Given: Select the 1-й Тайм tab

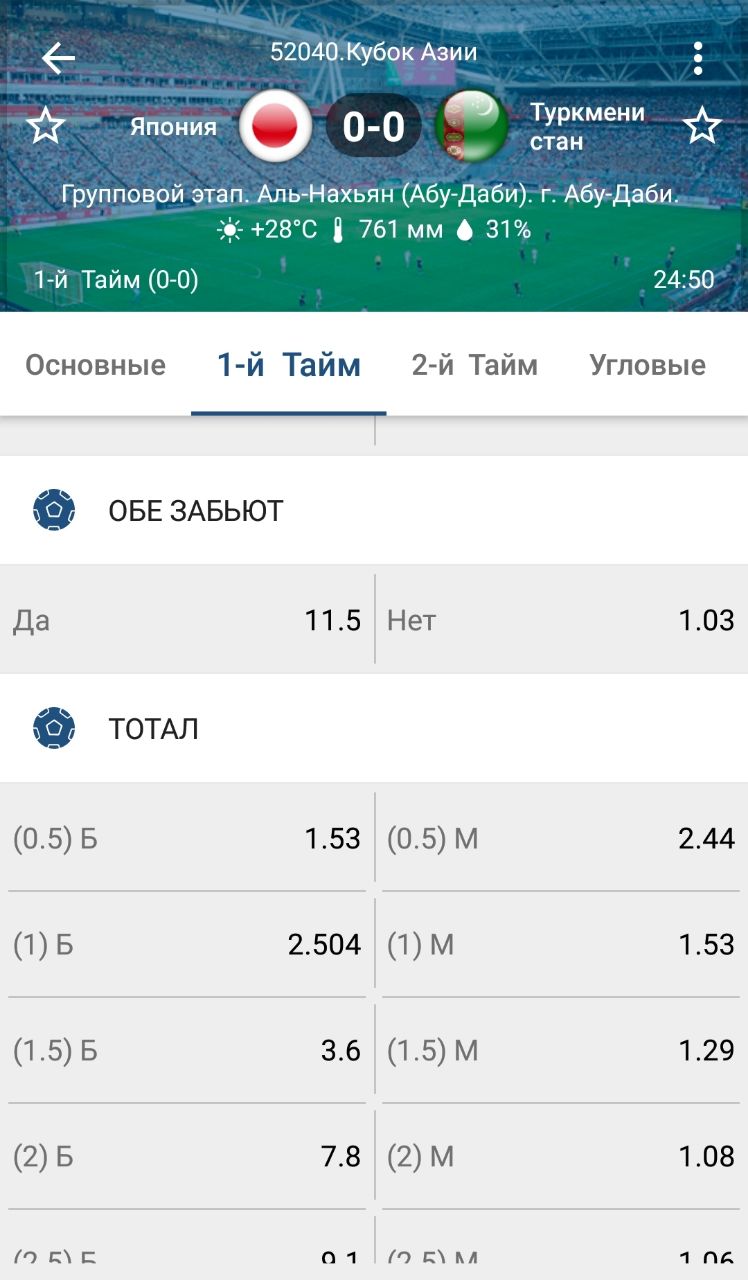Looking at the screenshot, I should 289,366.
